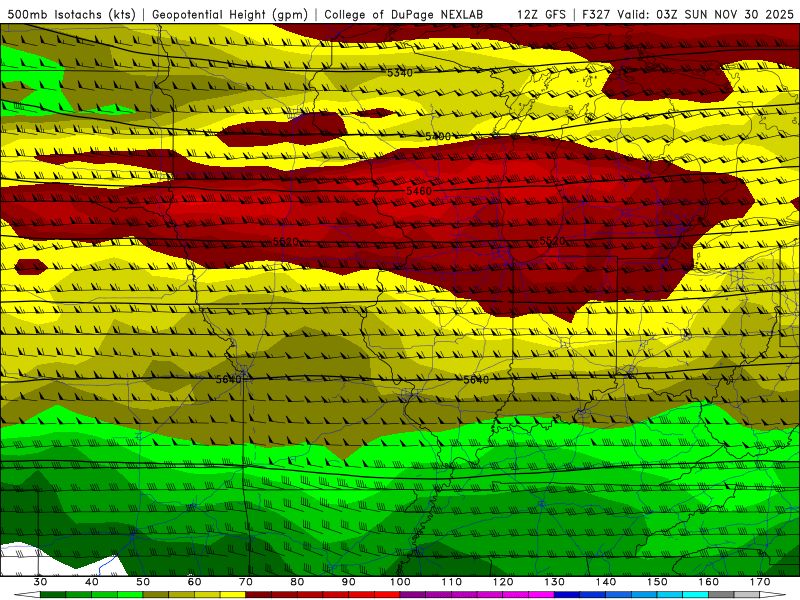Click the colorbar value 170
Screen dimensions: 800x600
pos(760,582)
